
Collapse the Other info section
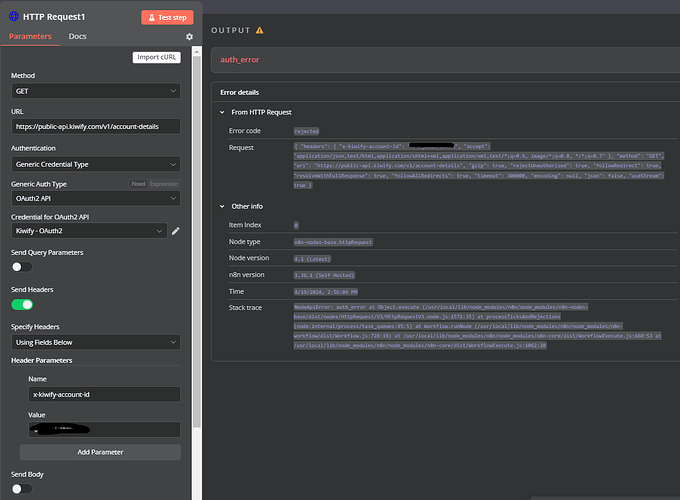point(222,206)
